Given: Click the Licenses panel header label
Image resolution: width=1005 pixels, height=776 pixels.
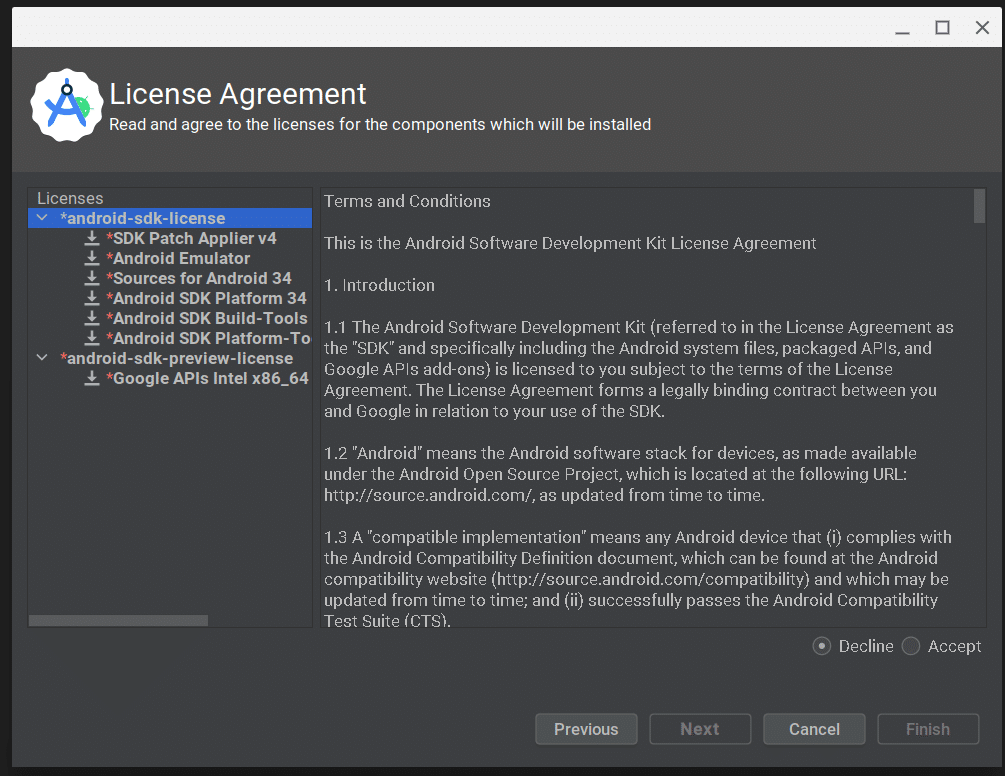Looking at the screenshot, I should (70, 198).
